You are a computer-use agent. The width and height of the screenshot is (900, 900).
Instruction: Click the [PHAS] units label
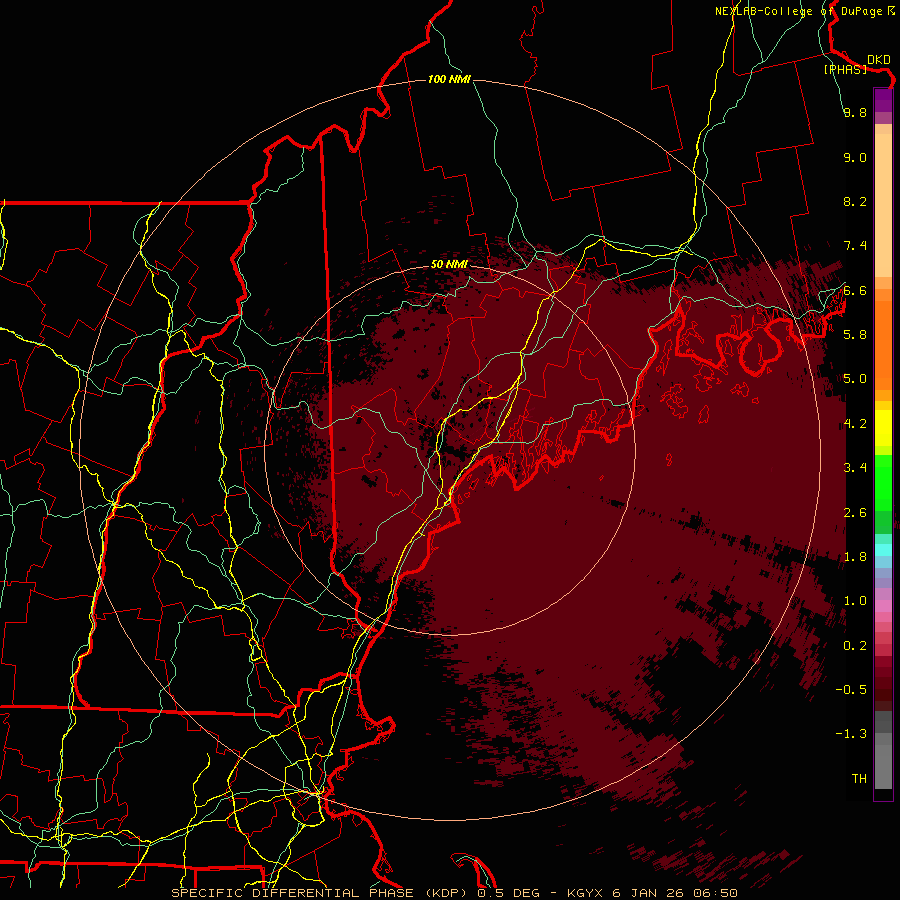click(845, 70)
